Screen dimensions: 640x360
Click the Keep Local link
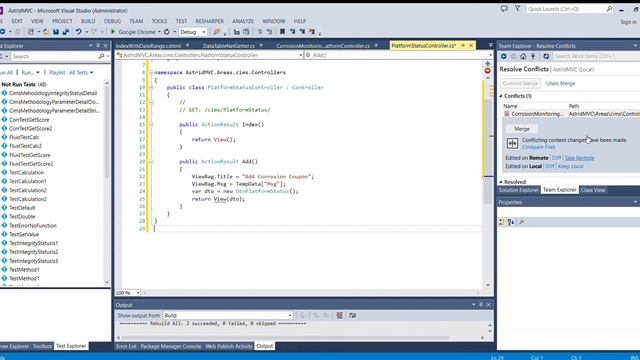[x=571, y=166]
